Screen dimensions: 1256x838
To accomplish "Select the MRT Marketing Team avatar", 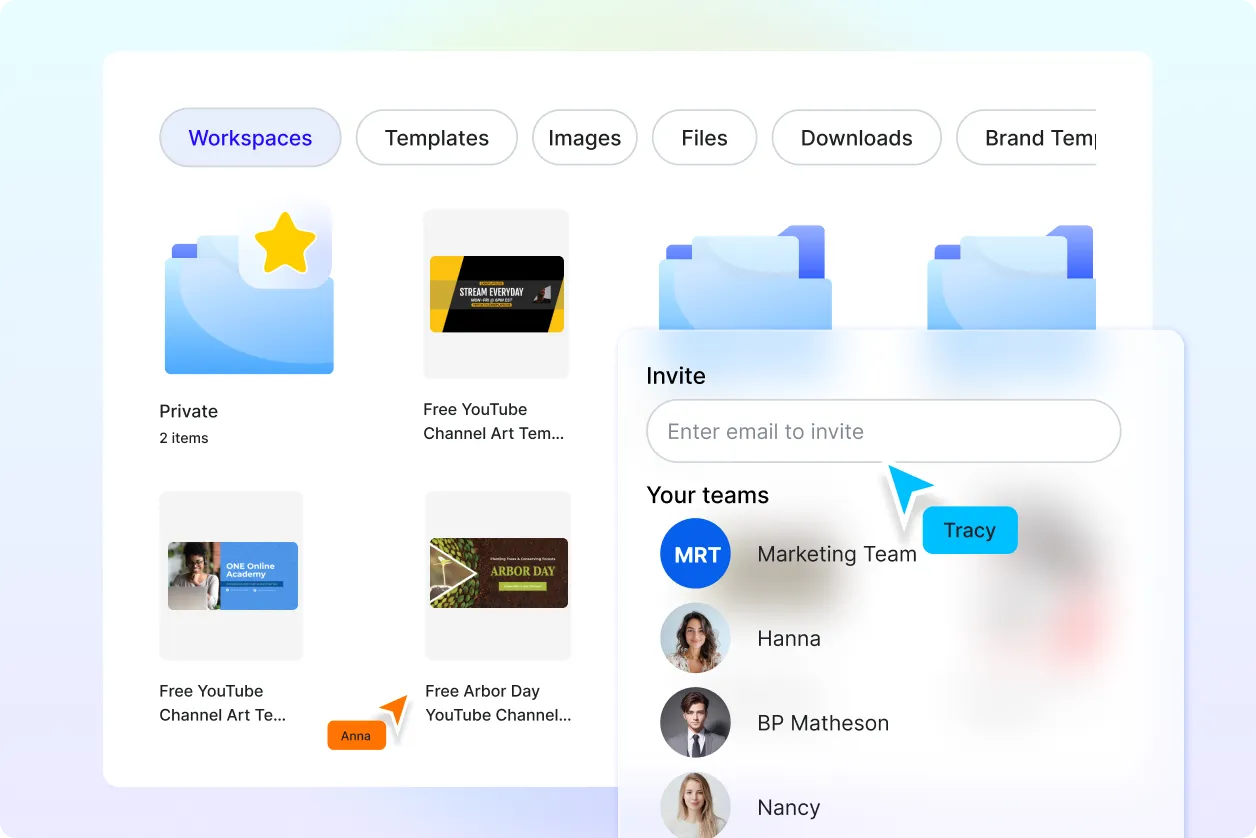I will coord(695,553).
